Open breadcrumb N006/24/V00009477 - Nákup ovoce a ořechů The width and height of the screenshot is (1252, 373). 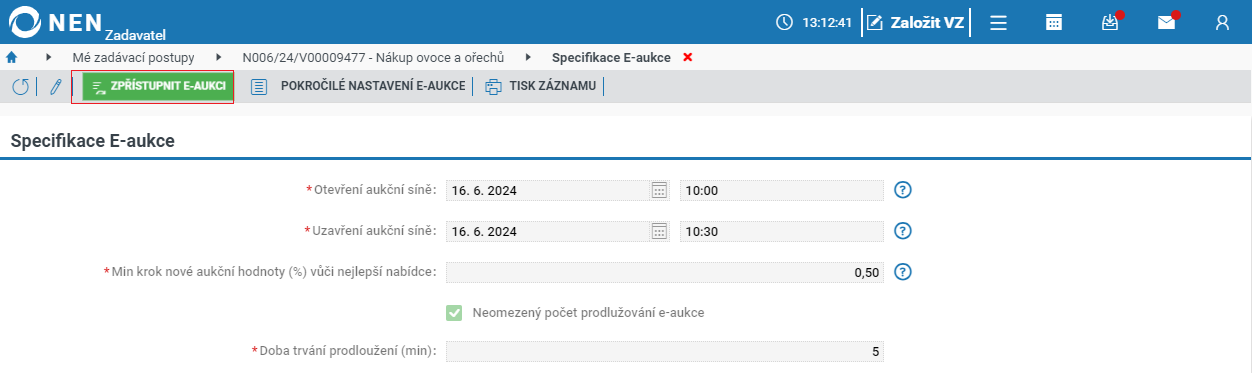tap(374, 57)
